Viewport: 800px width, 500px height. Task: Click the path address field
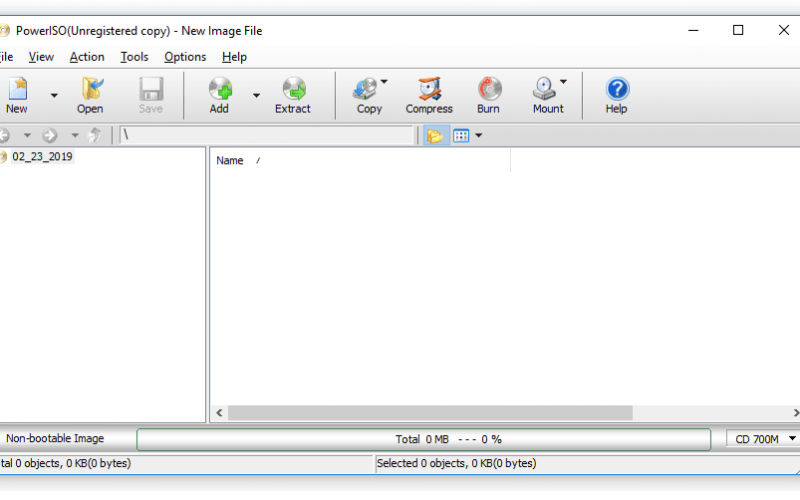pos(266,135)
